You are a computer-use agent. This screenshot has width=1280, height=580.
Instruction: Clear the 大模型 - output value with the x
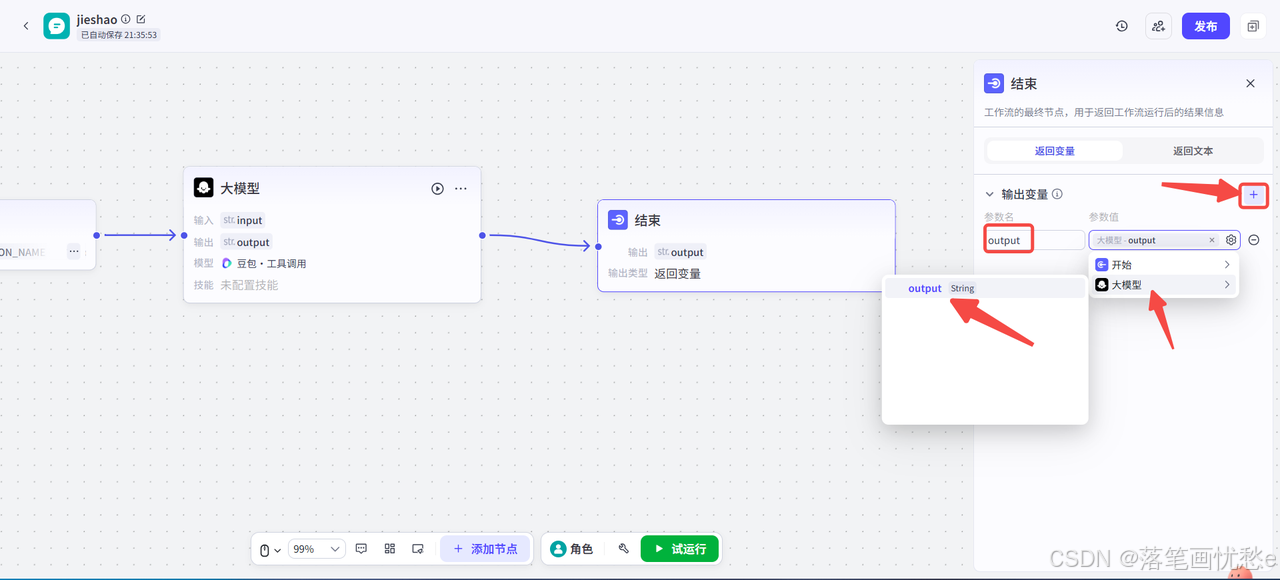click(1211, 240)
